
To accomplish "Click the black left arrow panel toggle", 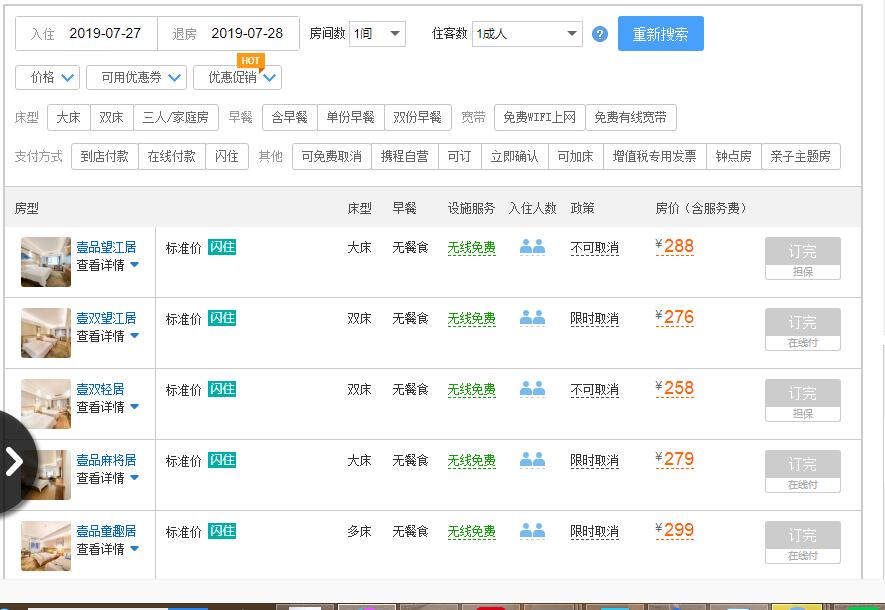I will [13, 462].
